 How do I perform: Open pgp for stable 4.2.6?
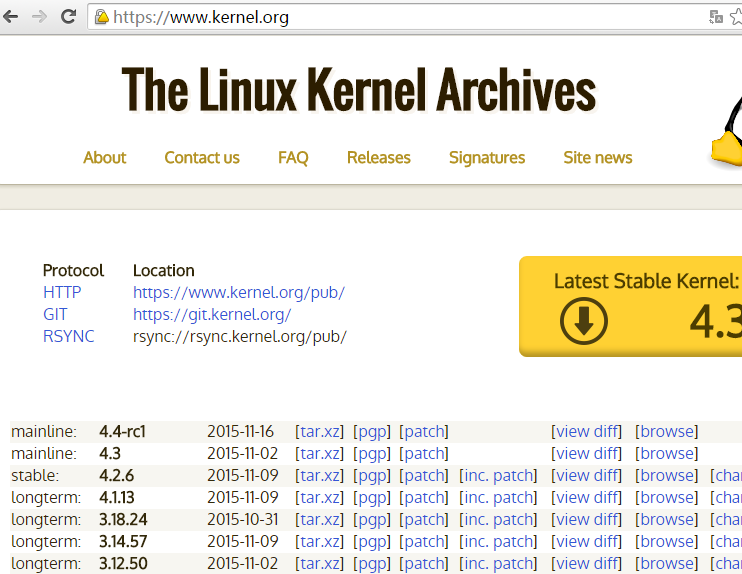[x=372, y=476]
